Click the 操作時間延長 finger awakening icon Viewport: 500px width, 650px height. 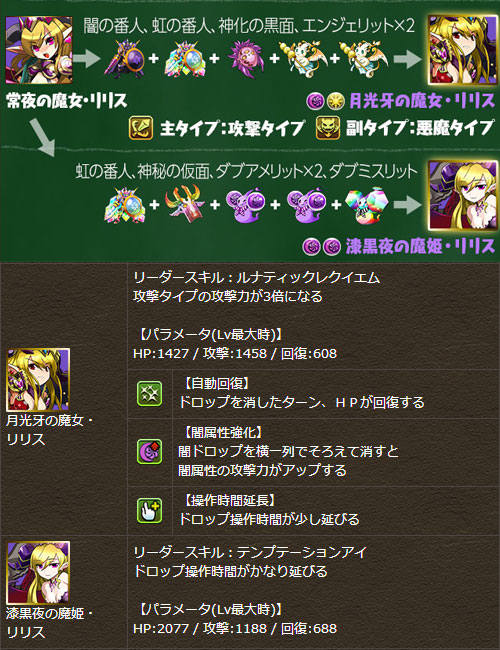pyautogui.click(x=150, y=511)
